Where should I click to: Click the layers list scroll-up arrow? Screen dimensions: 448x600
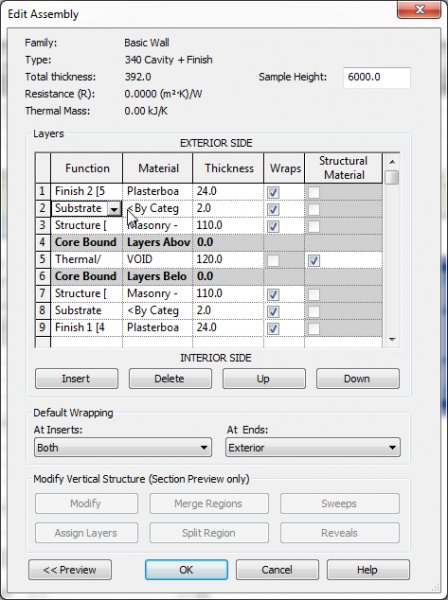coord(392,162)
